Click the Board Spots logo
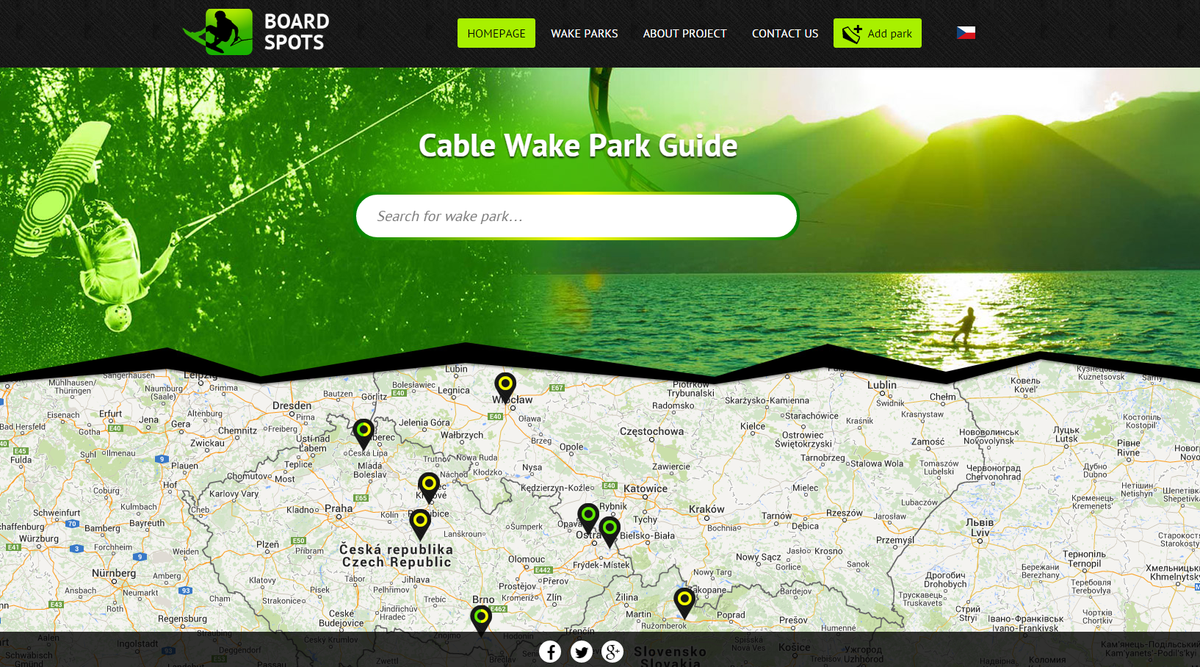This screenshot has width=1200, height=667. point(257,32)
